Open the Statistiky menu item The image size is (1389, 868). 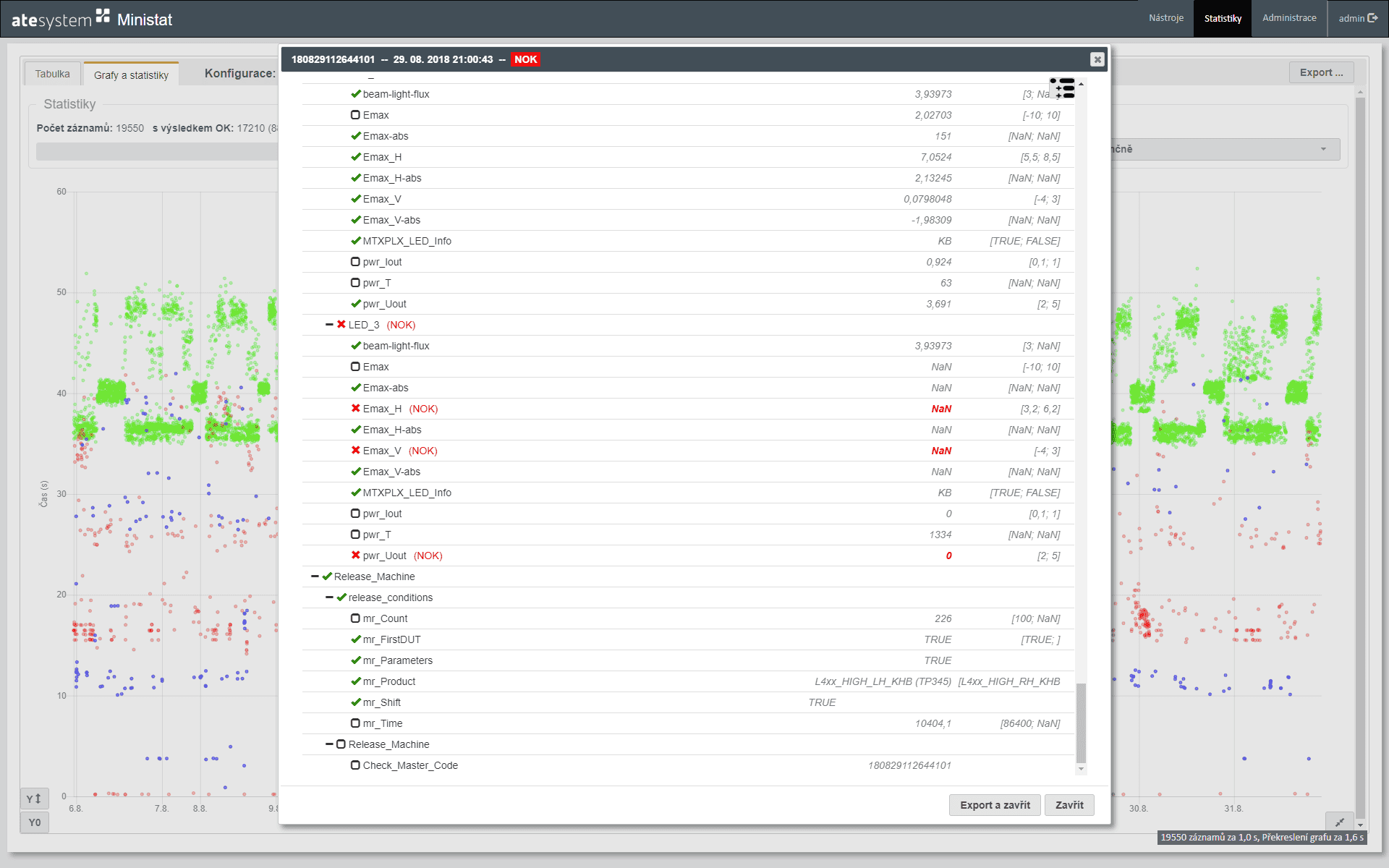1223,19
